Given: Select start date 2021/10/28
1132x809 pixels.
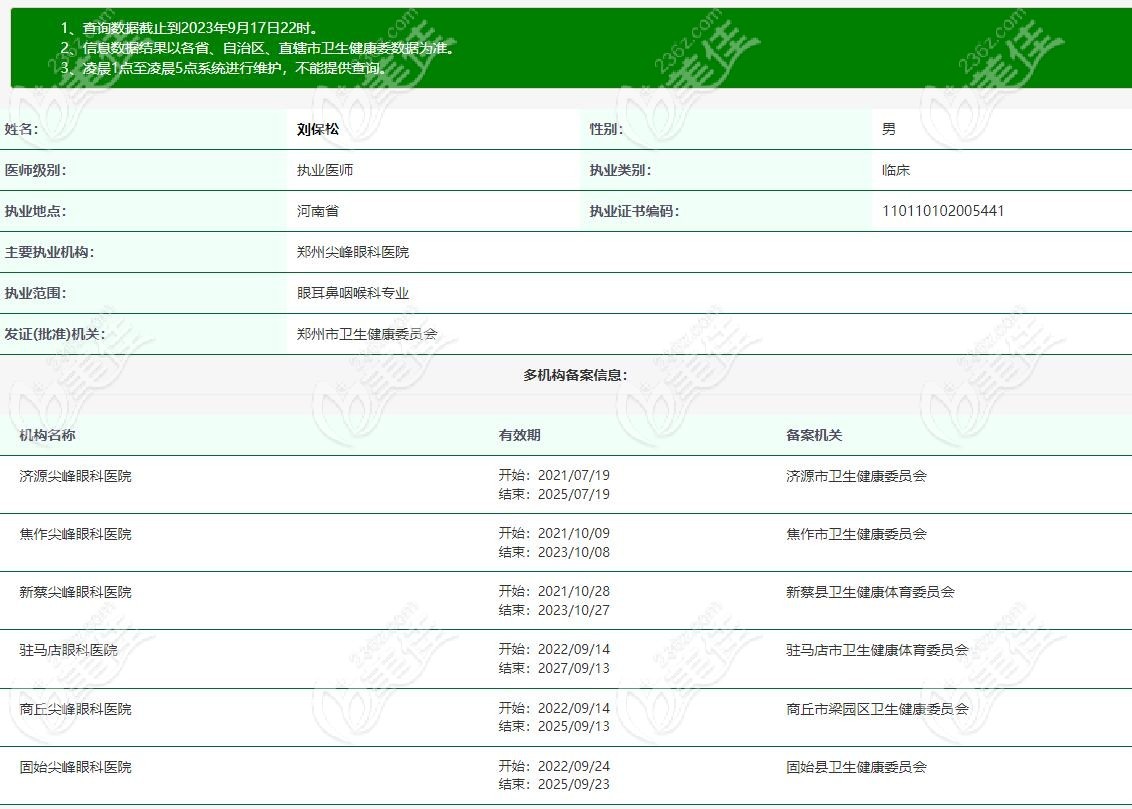Looking at the screenshot, I should [x=574, y=591].
